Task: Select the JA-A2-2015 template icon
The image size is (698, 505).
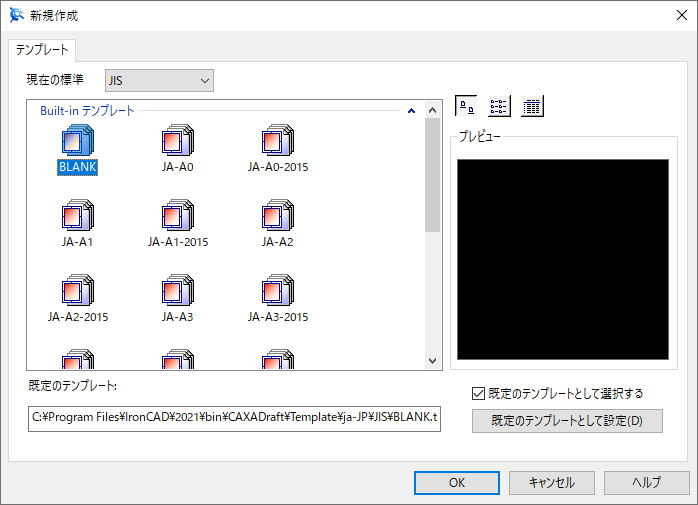Action: coord(78,290)
